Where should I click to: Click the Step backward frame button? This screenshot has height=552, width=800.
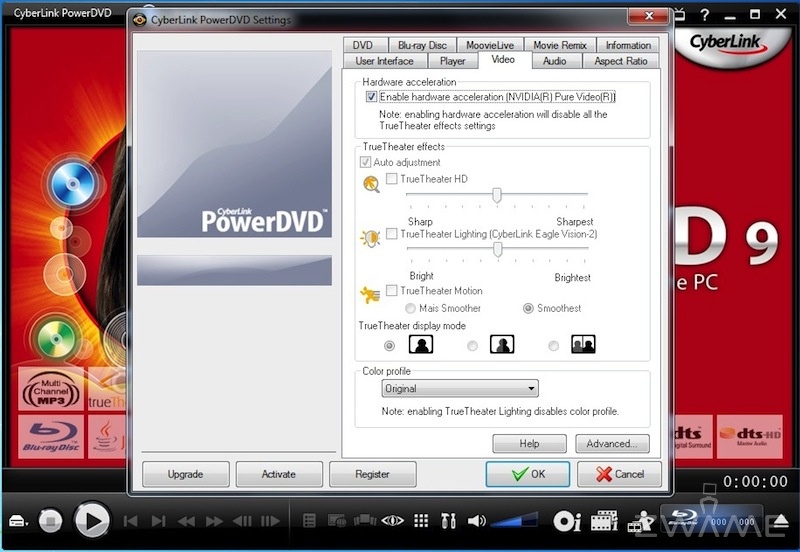tap(242, 521)
